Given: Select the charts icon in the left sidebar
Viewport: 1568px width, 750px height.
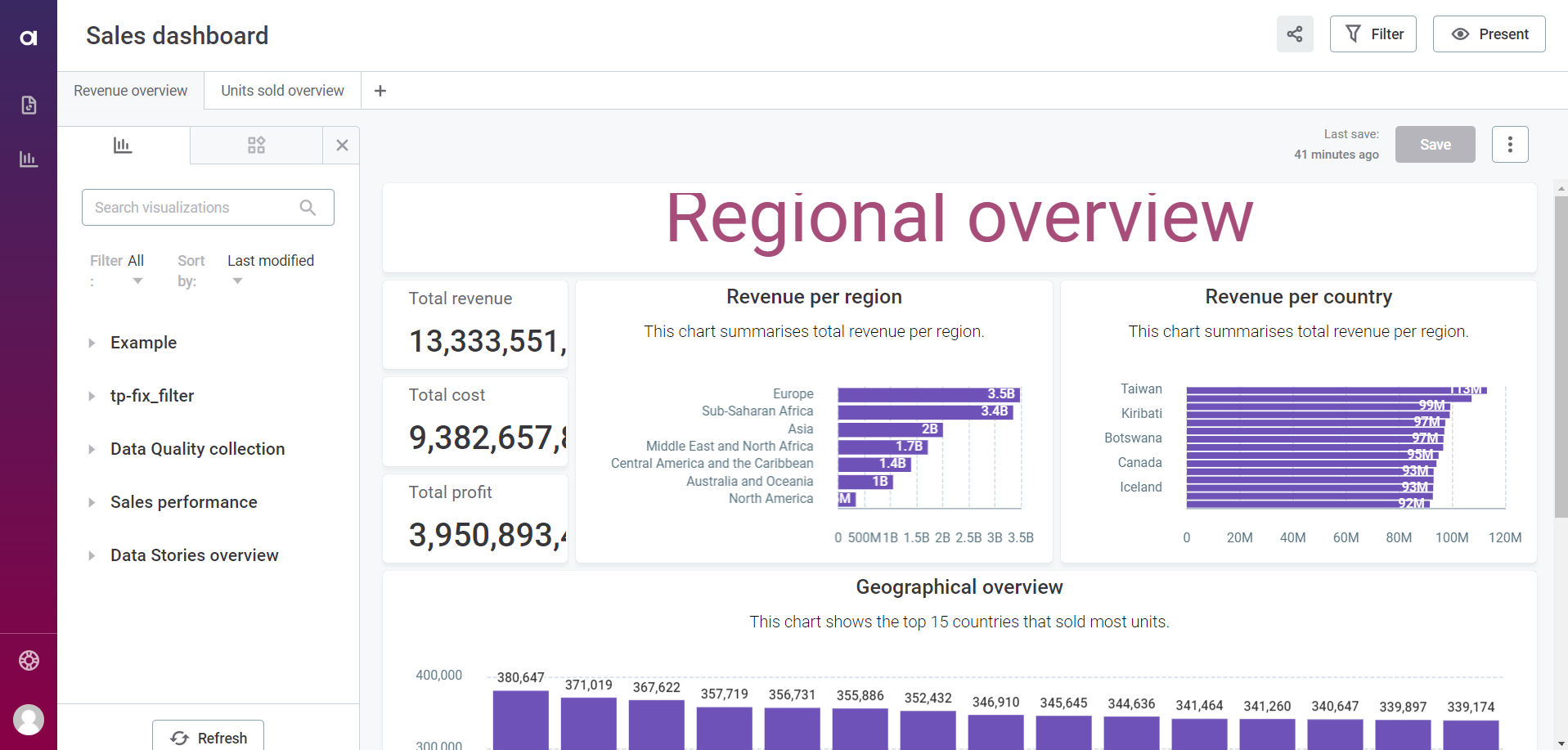Looking at the screenshot, I should [29, 159].
